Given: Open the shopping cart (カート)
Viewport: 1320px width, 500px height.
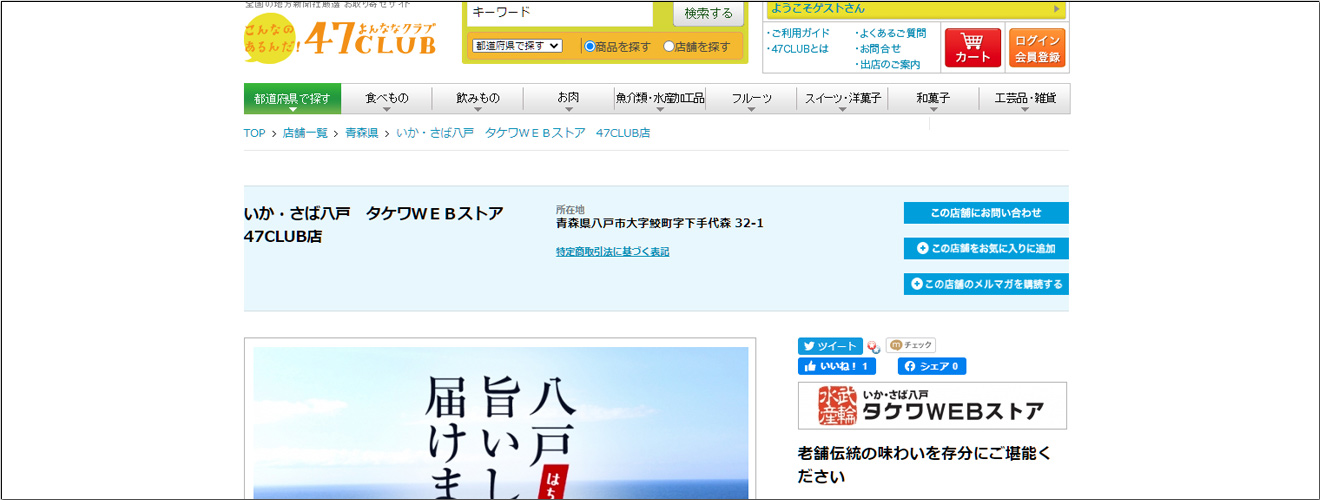Looking at the screenshot, I should [x=973, y=48].
